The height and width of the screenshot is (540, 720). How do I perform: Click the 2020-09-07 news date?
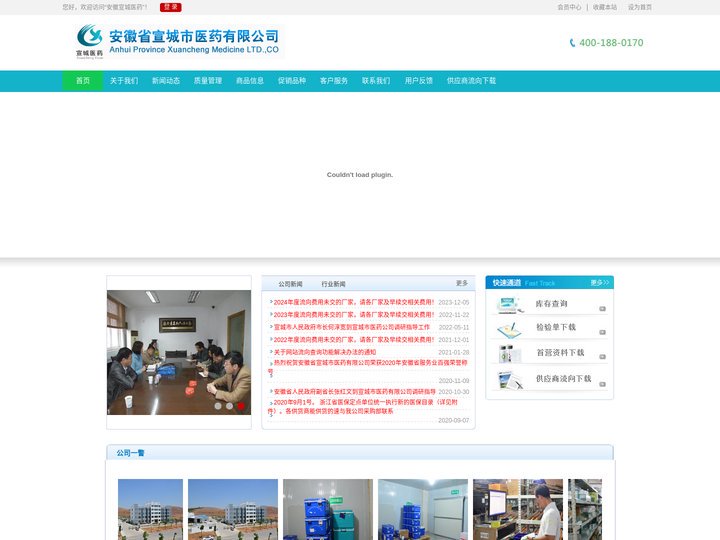point(454,420)
